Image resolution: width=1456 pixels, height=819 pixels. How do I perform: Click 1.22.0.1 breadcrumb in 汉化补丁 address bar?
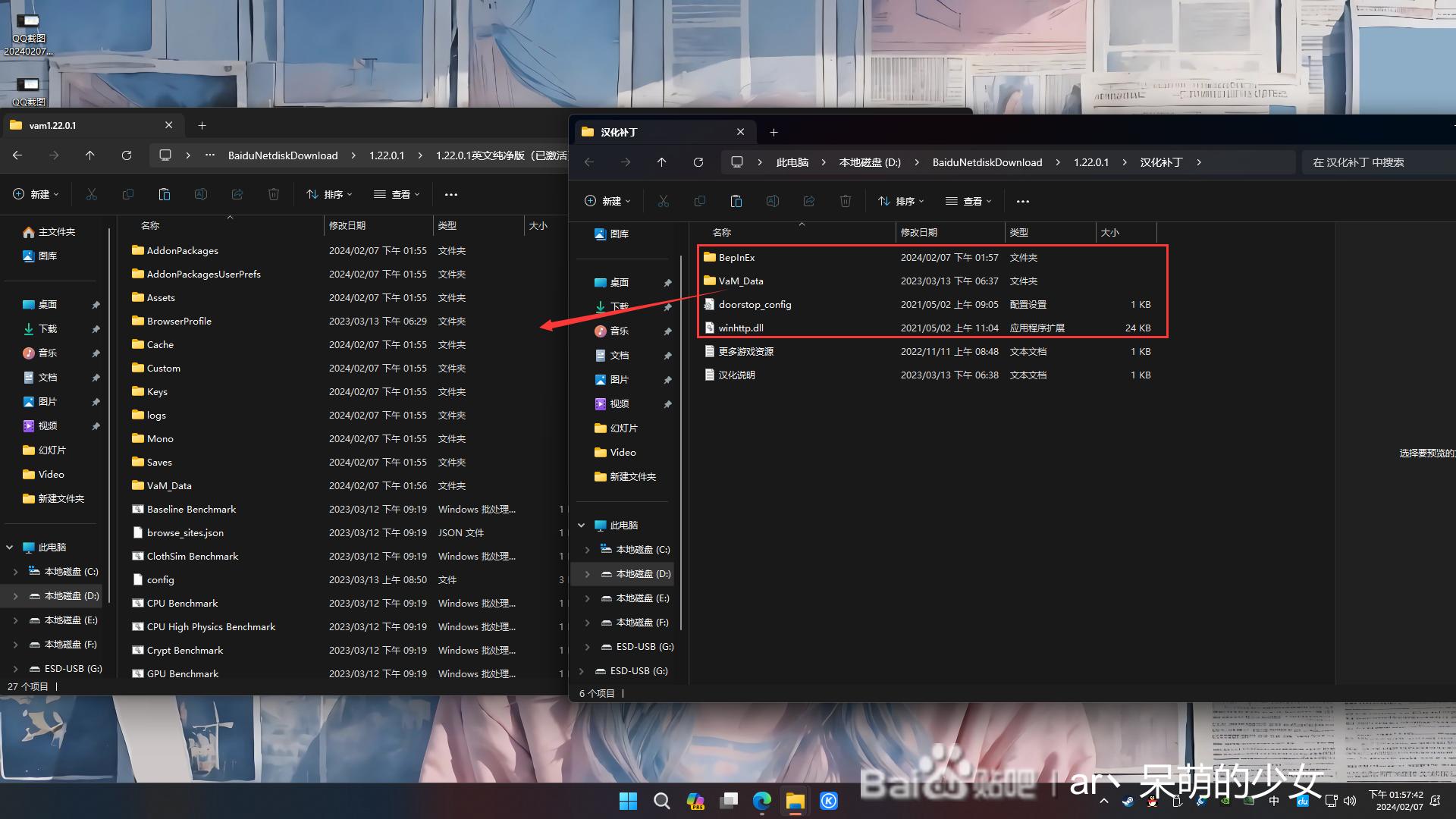click(1090, 162)
